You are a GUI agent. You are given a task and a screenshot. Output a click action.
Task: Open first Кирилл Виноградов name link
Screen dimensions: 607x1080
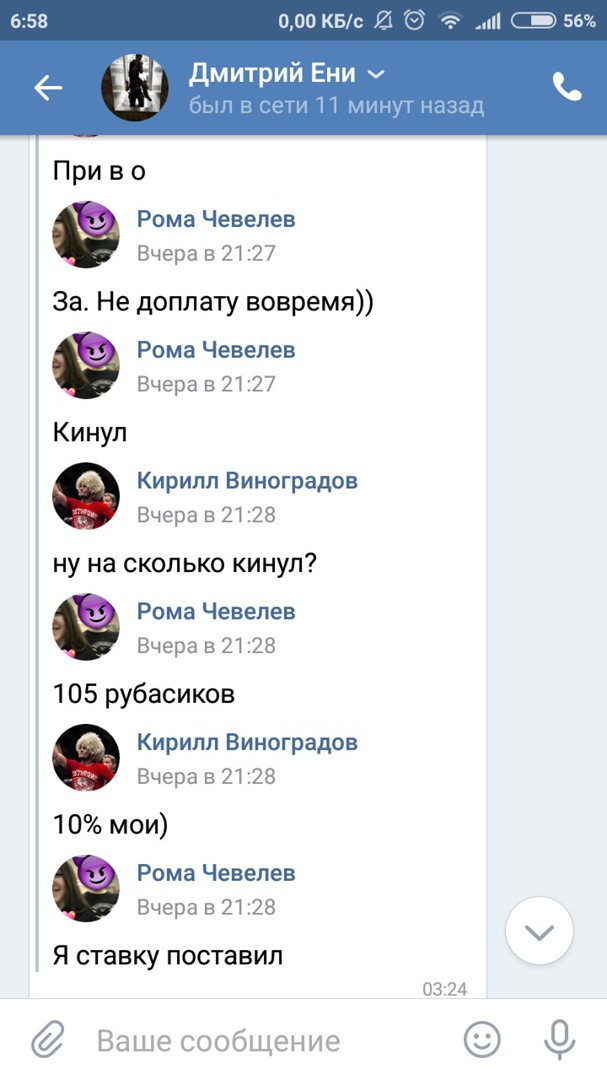click(247, 481)
